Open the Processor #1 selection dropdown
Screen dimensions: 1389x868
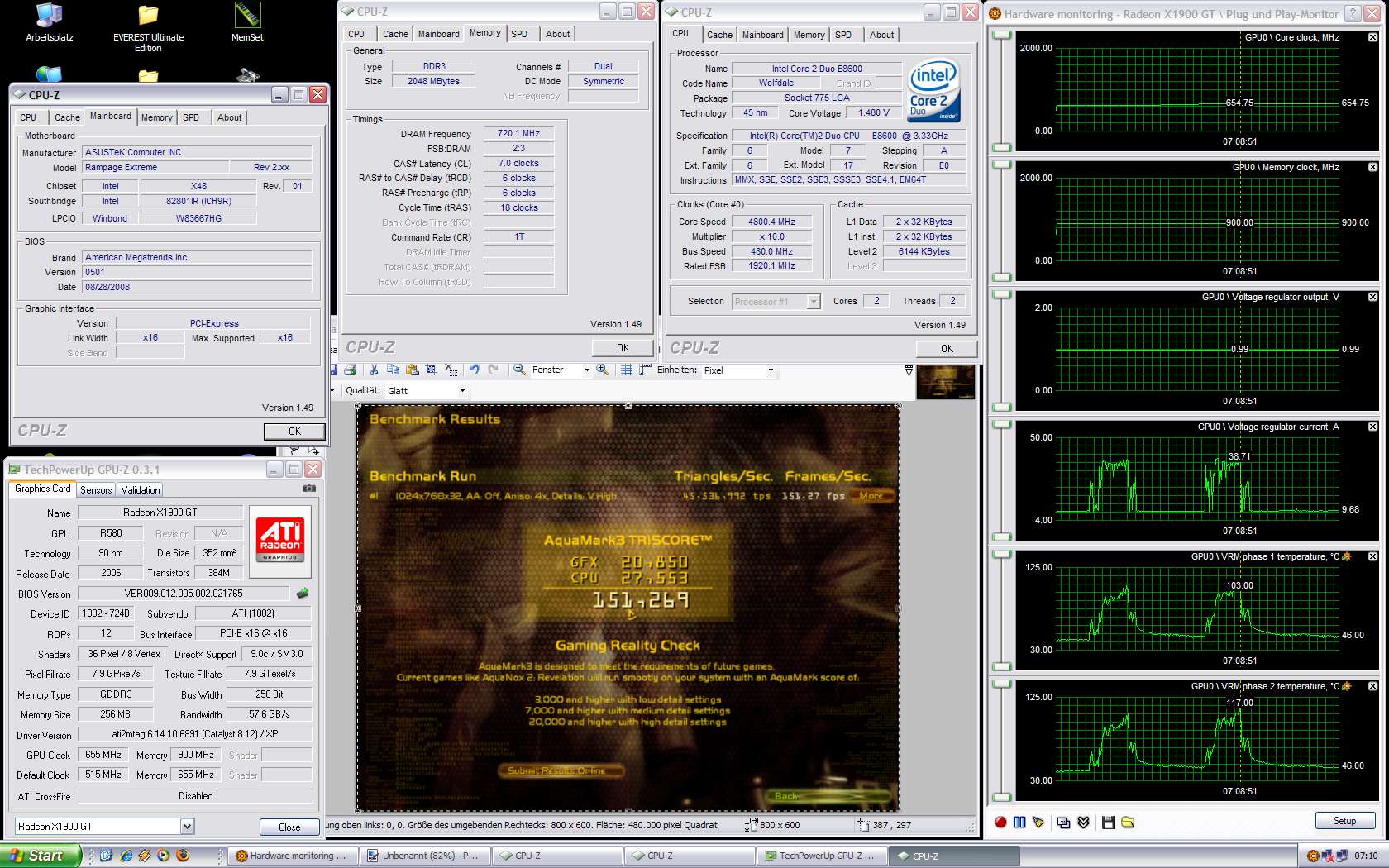point(814,301)
